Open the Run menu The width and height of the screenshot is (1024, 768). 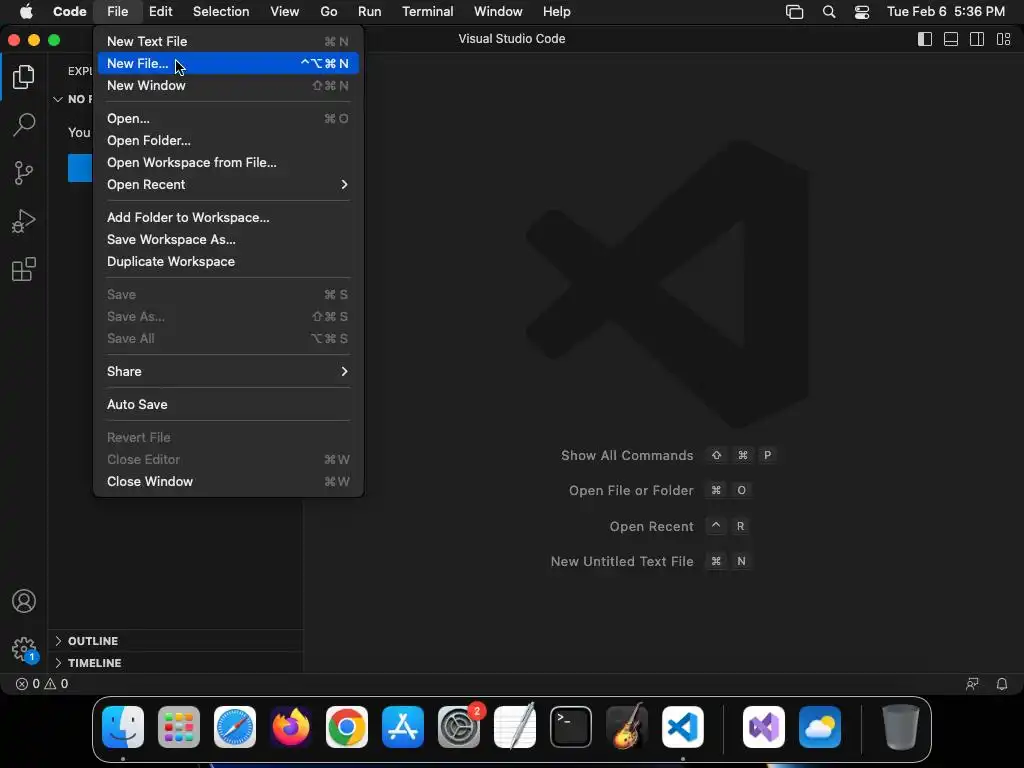(370, 12)
